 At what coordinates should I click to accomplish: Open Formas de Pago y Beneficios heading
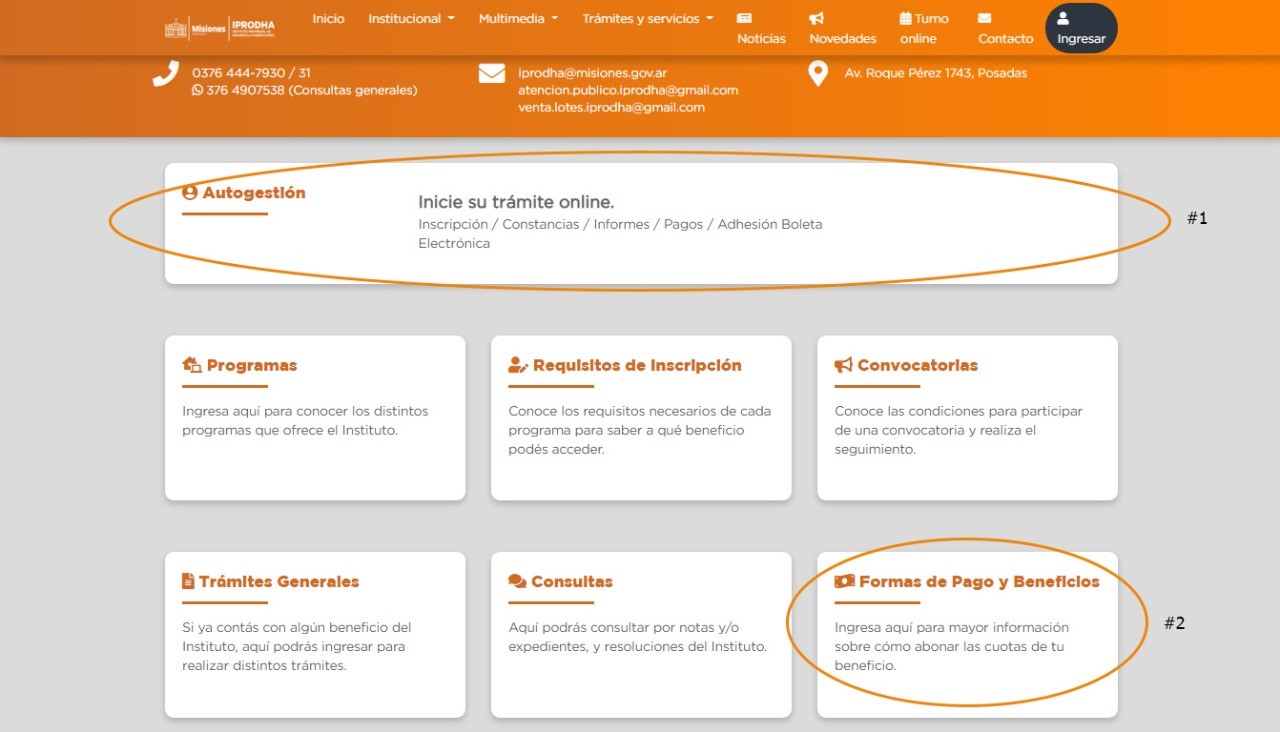979,582
